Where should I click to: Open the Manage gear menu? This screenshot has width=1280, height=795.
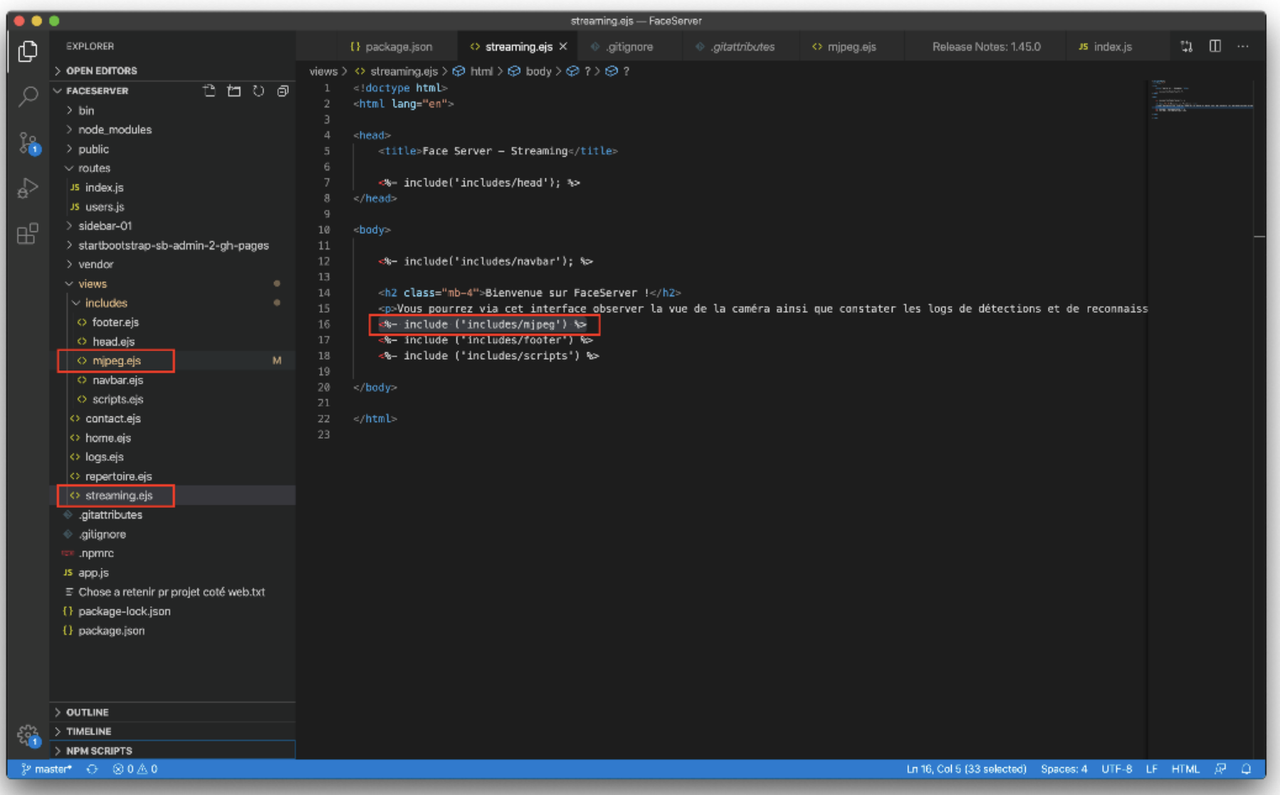point(28,736)
